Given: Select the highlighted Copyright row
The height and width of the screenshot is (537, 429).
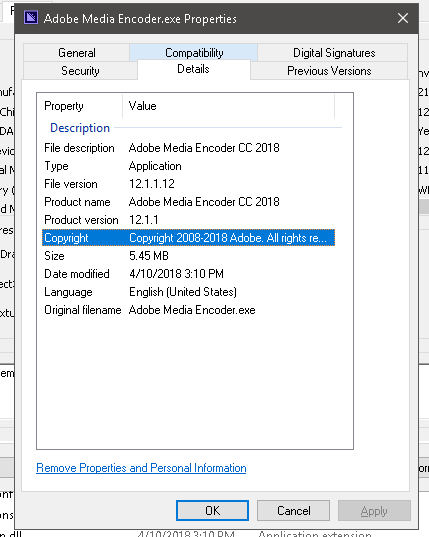Looking at the screenshot, I should [188, 238].
